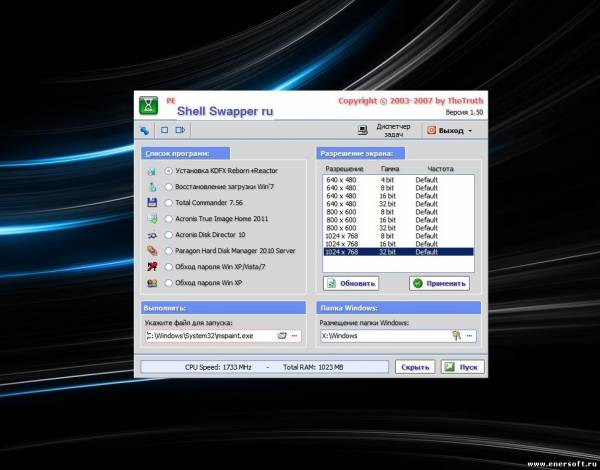Screen dimensions: 600x470
Task: Expand the Выход dropdown arrow
Action: pos(470,131)
